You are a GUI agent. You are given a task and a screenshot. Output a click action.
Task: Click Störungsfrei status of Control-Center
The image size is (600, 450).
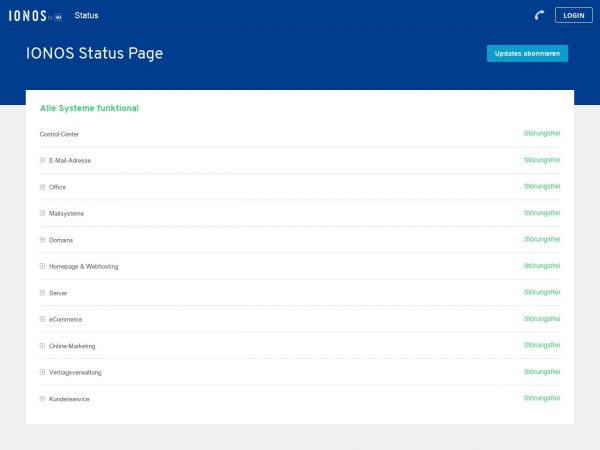(x=541, y=133)
